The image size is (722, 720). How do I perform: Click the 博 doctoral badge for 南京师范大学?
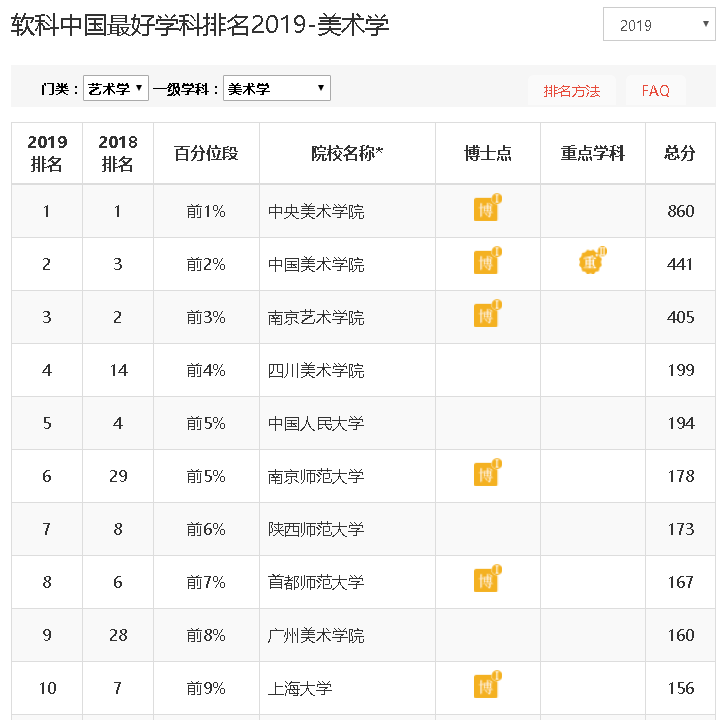point(487,473)
